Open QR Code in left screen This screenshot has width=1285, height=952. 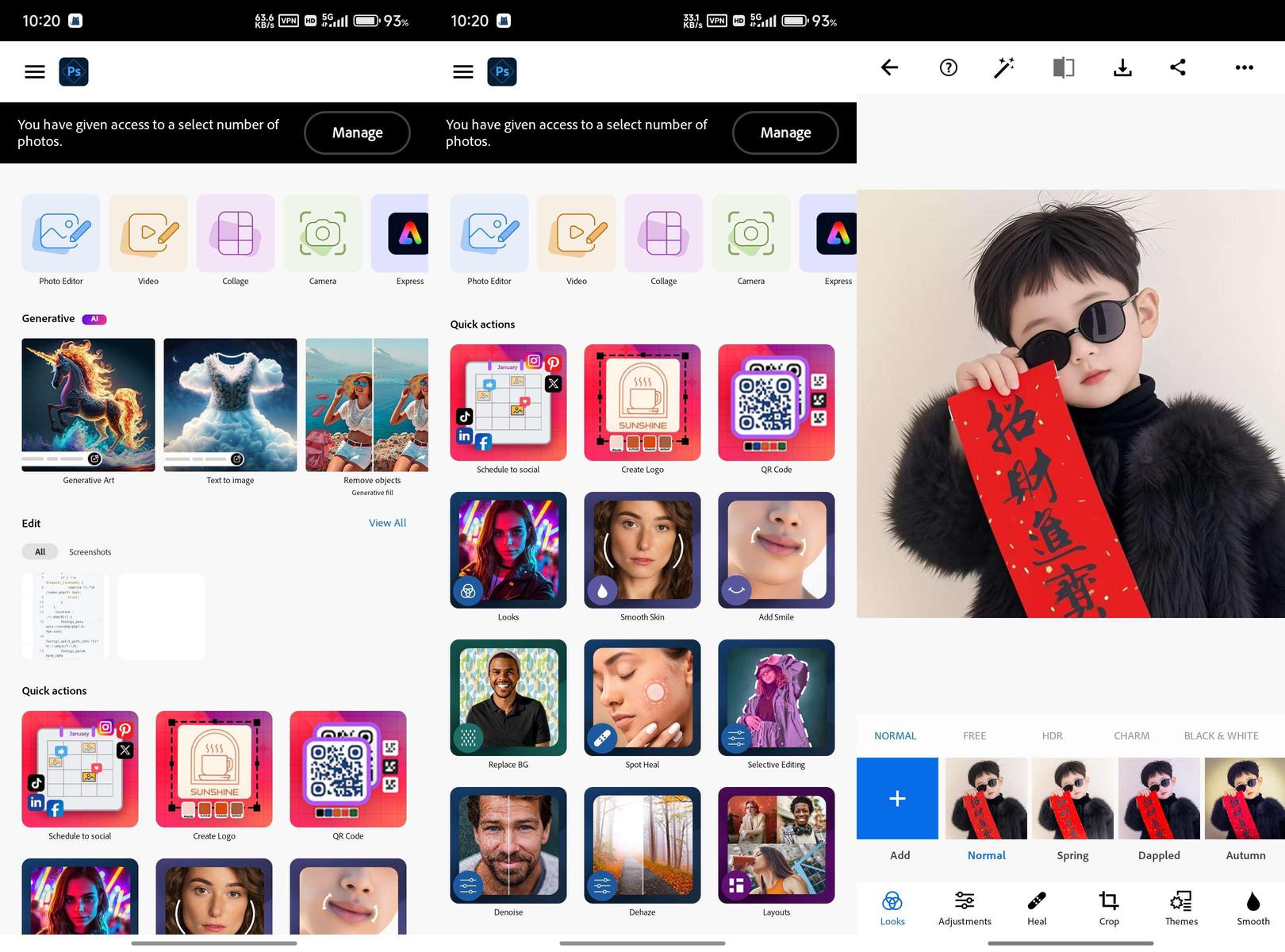pos(348,769)
